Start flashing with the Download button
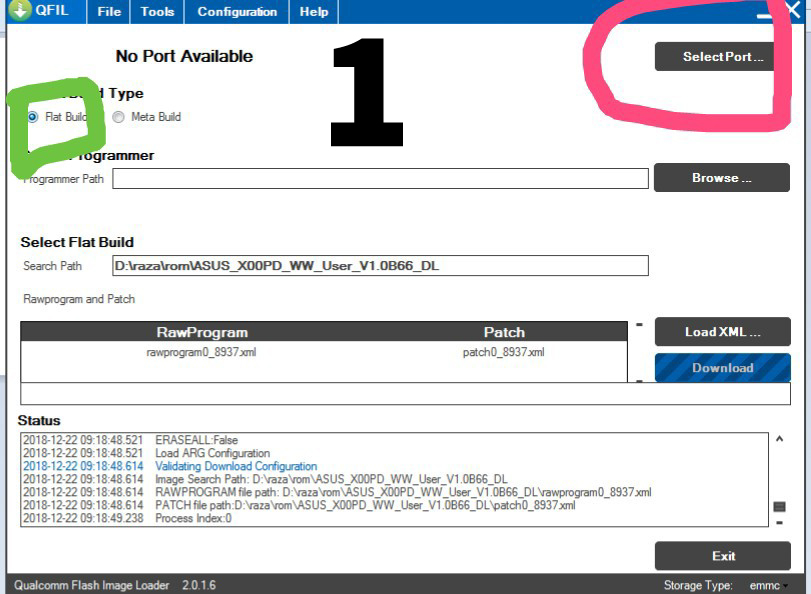 (x=723, y=368)
